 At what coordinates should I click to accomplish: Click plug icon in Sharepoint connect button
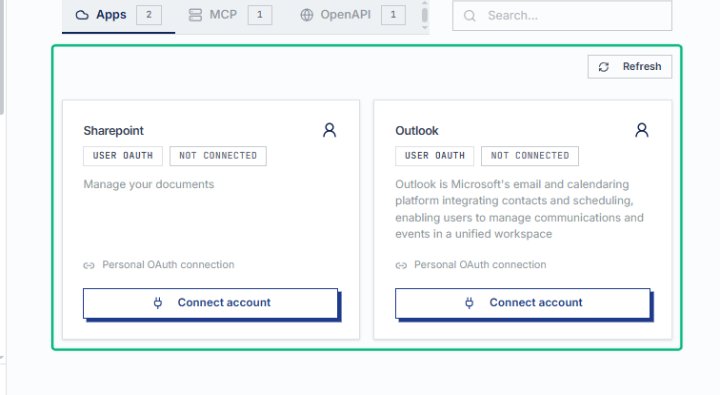point(158,303)
